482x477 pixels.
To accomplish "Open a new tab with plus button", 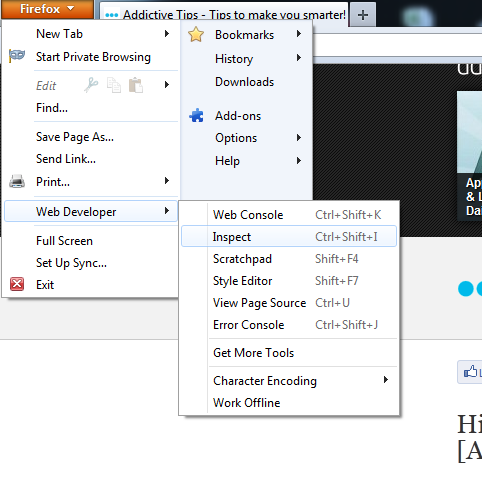I will pyautogui.click(x=363, y=15).
